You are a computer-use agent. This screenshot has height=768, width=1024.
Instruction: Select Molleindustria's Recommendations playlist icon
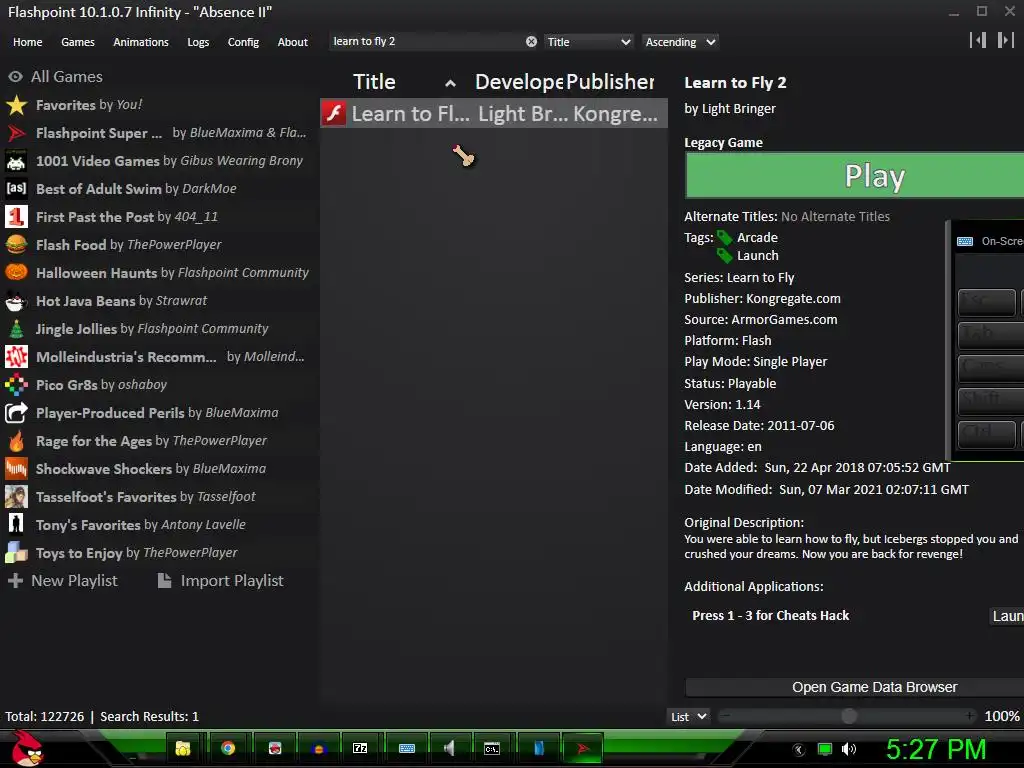pyautogui.click(x=16, y=357)
